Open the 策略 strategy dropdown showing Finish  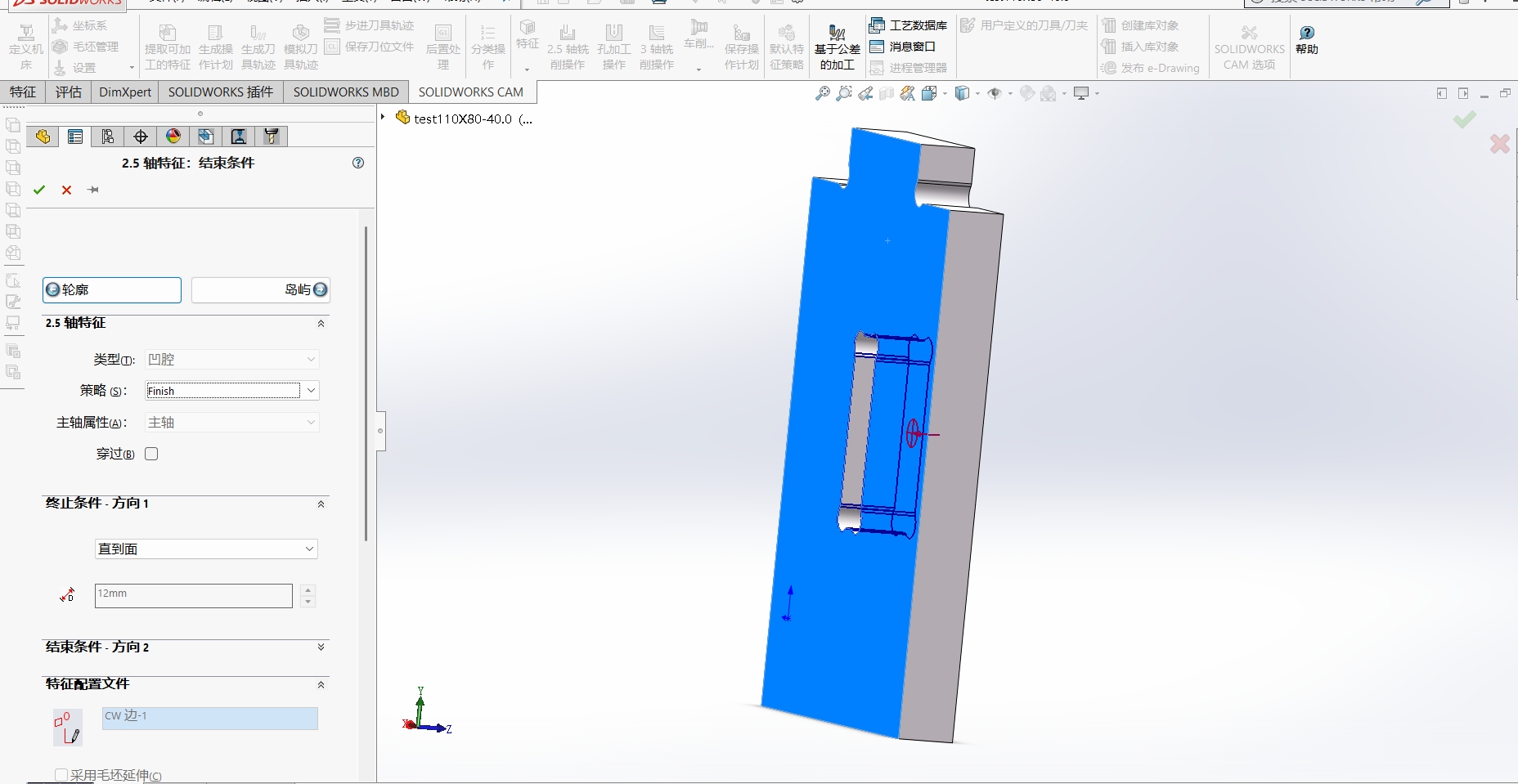(x=232, y=391)
